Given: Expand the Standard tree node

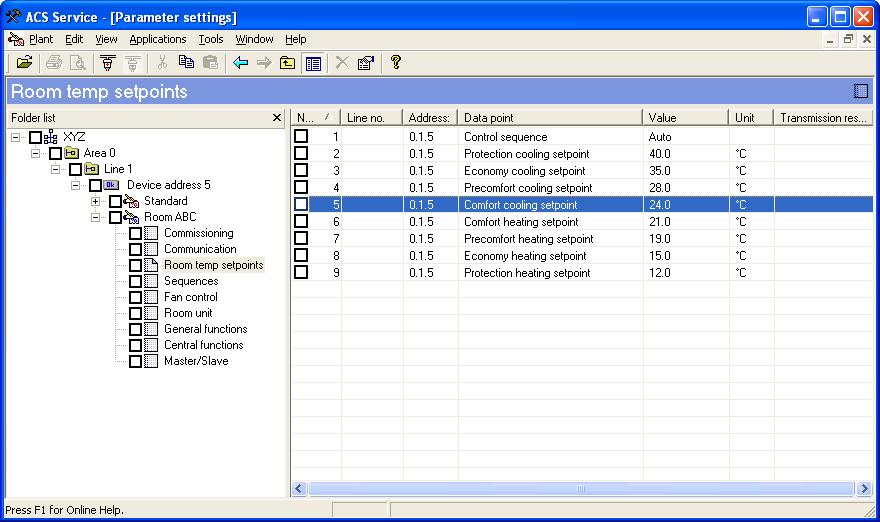Looking at the screenshot, I should (95, 201).
